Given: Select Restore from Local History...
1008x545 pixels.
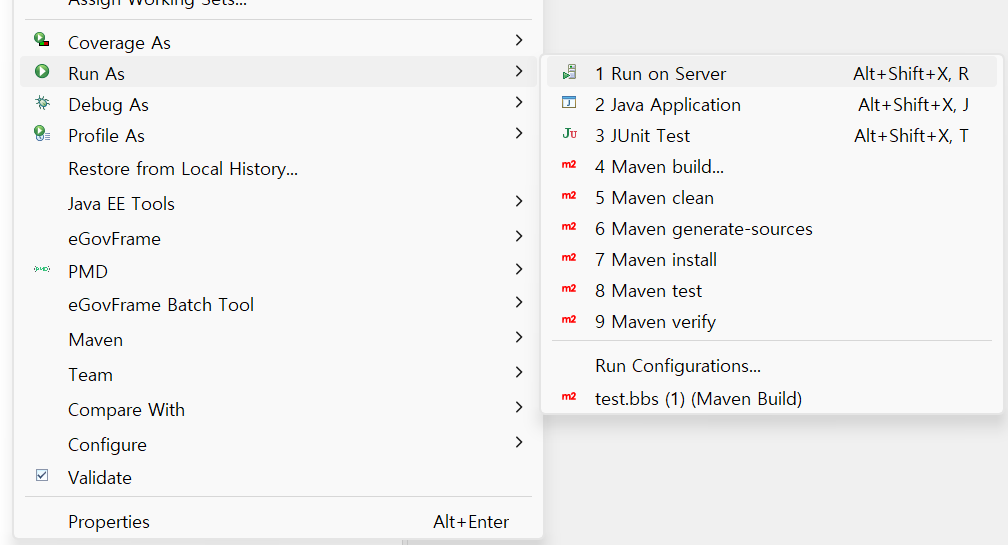Looking at the screenshot, I should 183,169.
